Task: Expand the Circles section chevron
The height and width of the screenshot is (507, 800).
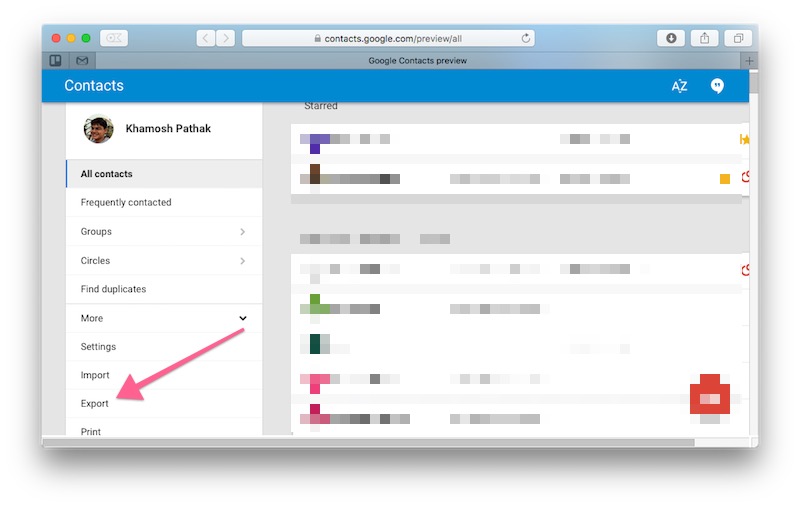Action: tap(243, 261)
